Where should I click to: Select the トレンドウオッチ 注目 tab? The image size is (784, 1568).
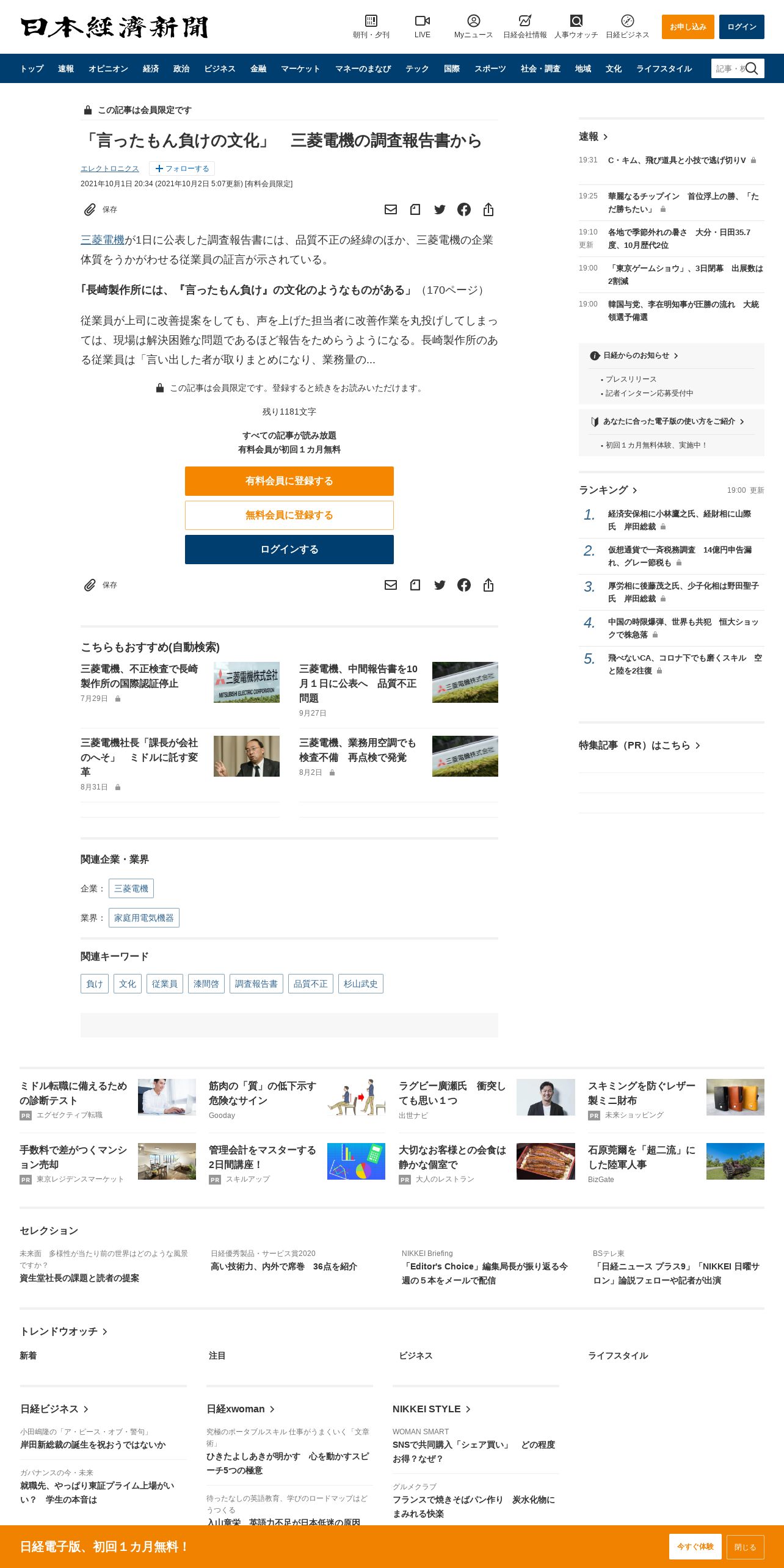[217, 1356]
